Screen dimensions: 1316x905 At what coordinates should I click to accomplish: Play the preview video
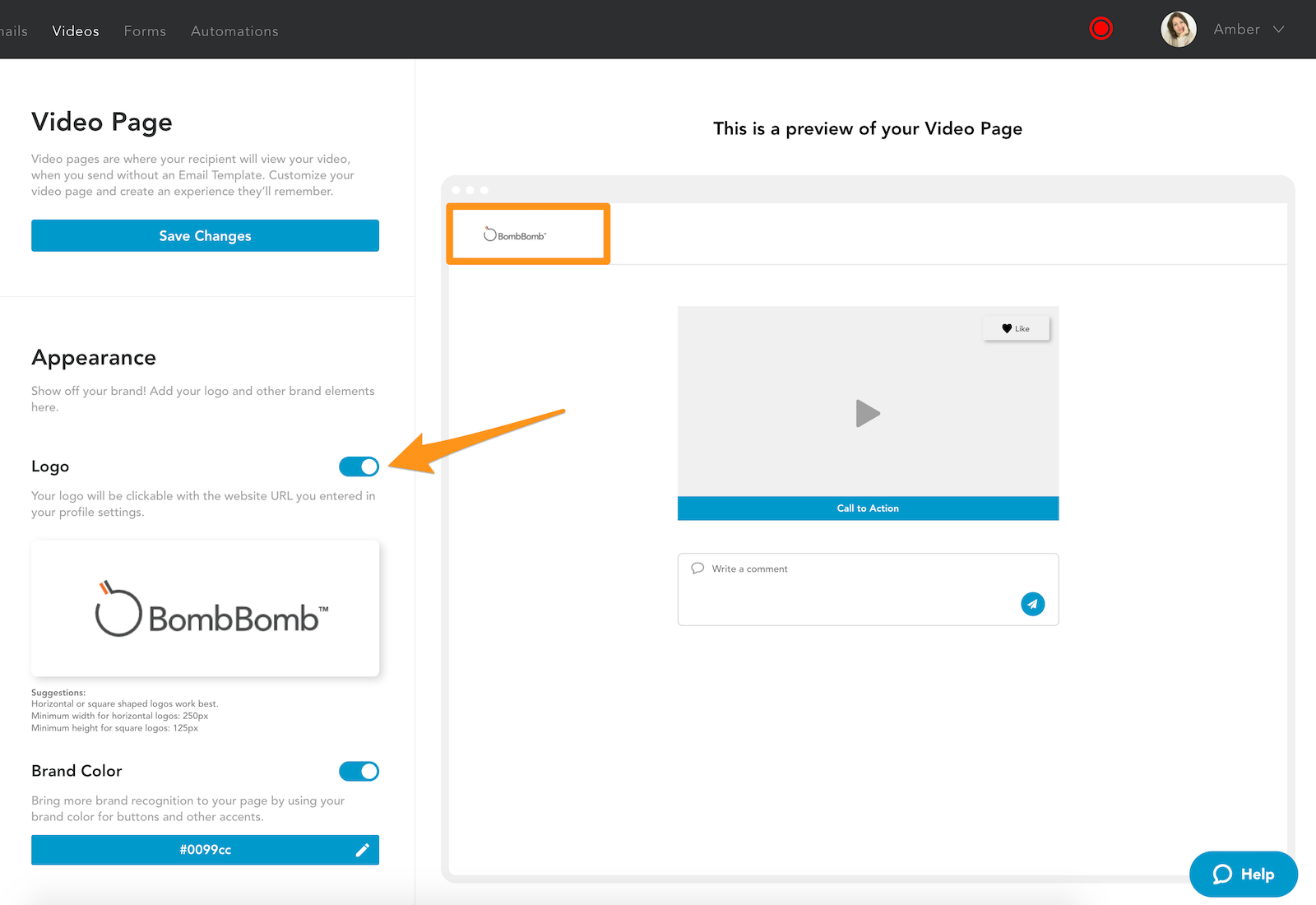tap(868, 413)
